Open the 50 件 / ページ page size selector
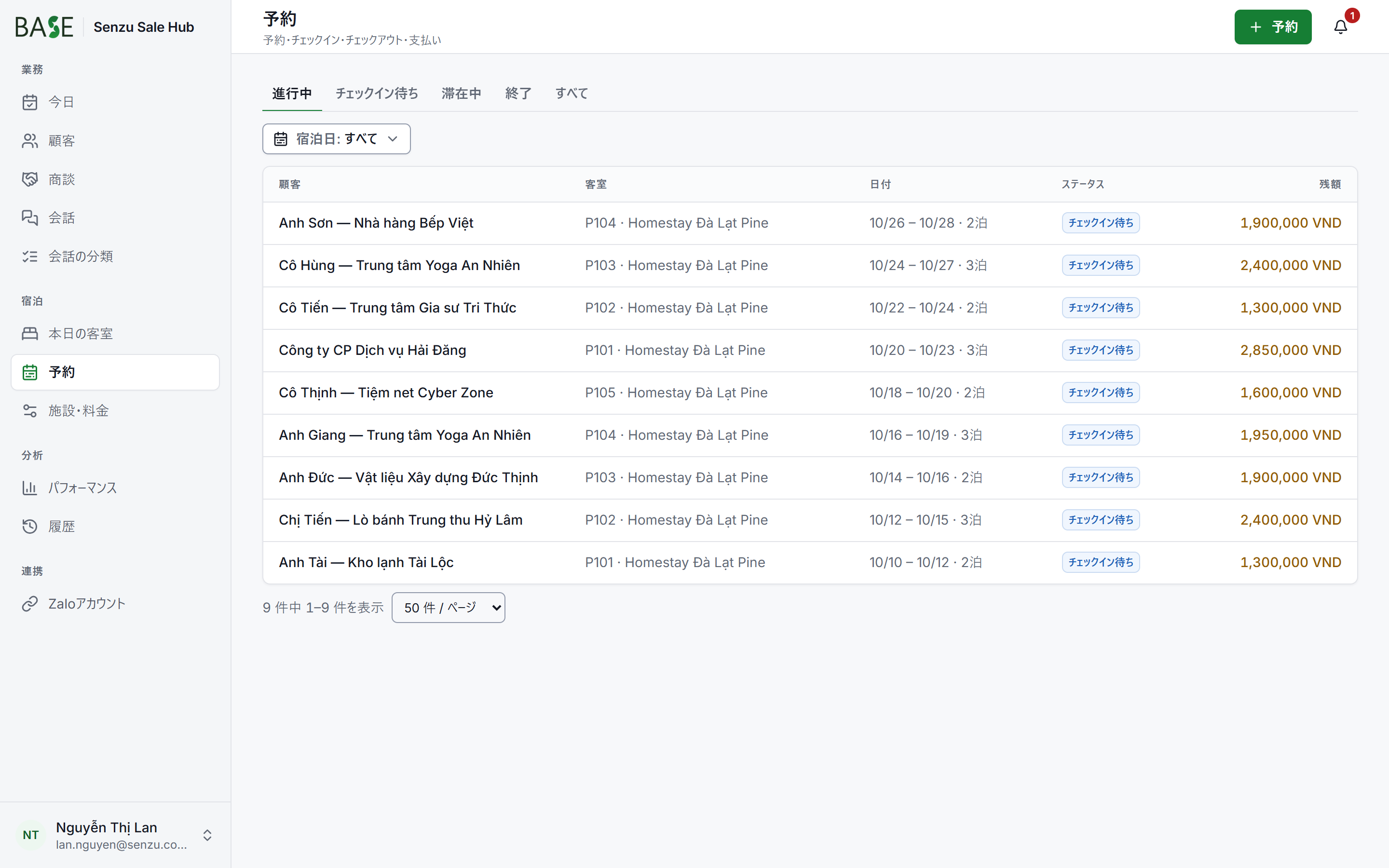The width and height of the screenshot is (1389, 868). [x=448, y=608]
